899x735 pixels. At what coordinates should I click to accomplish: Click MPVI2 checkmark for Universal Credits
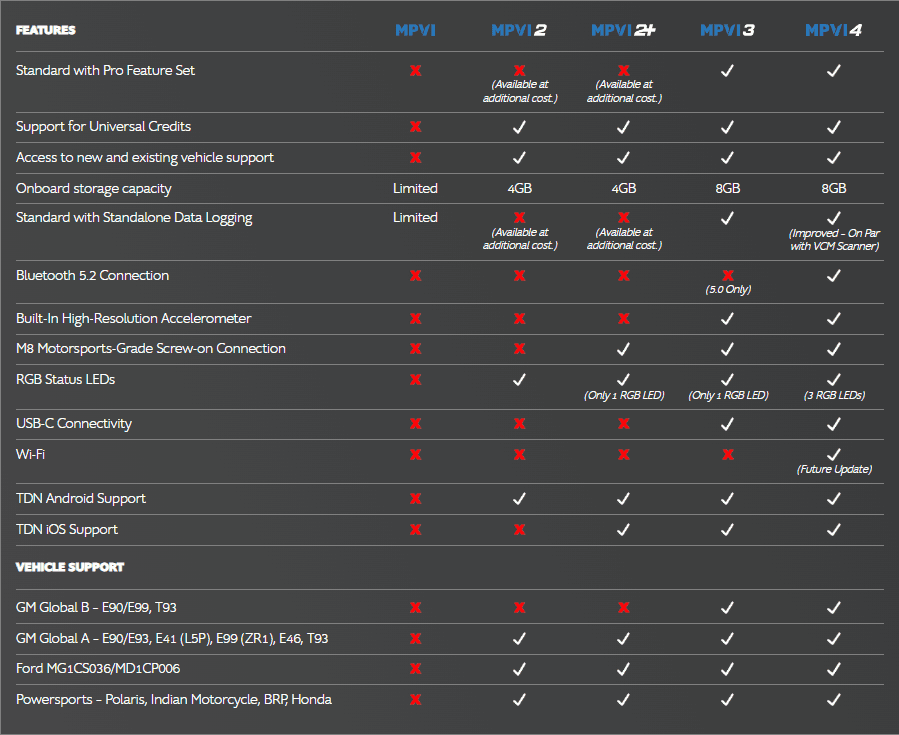pos(519,127)
